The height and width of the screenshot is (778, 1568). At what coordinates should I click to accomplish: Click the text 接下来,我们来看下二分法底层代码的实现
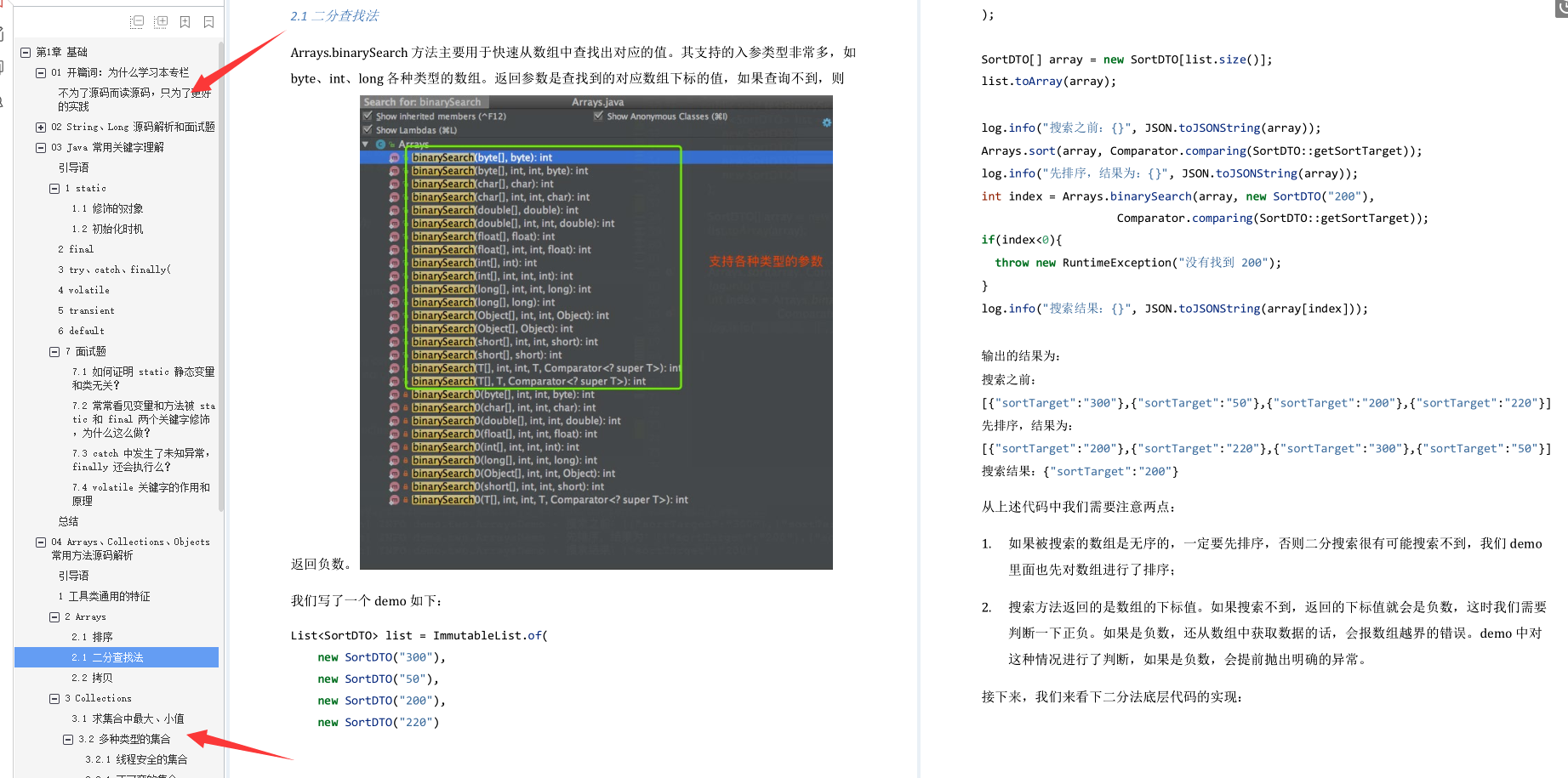click(x=1112, y=696)
